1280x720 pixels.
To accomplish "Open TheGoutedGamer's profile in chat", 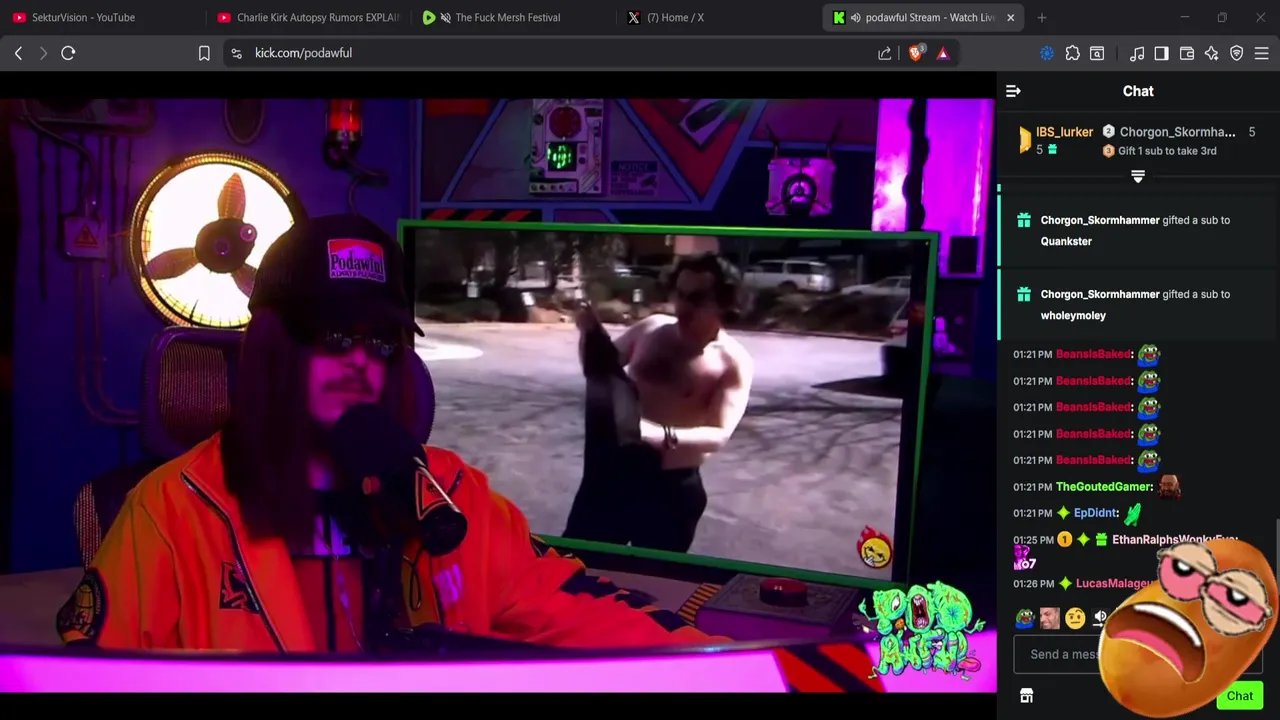I will 1104,487.
